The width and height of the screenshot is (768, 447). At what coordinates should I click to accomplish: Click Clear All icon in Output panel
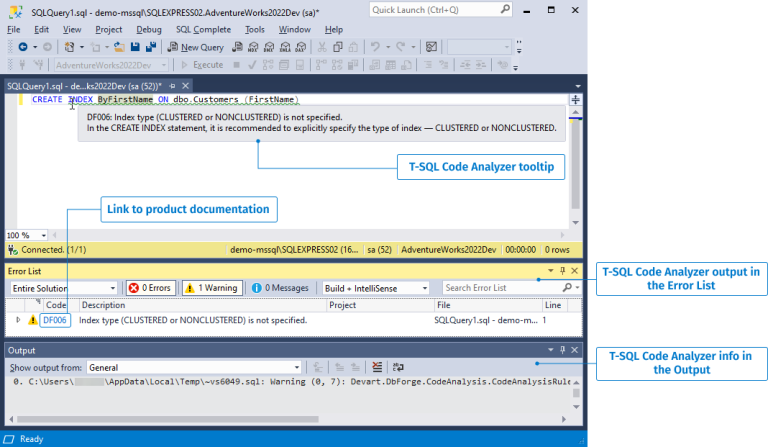[x=377, y=367]
